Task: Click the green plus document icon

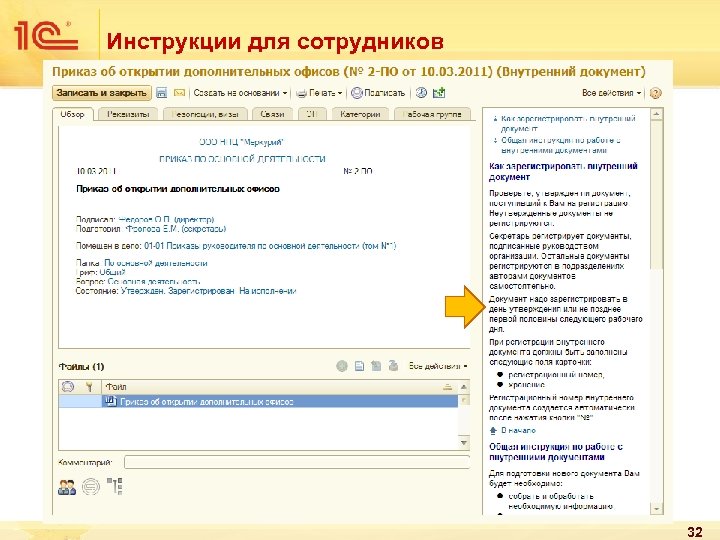Action: point(439,93)
